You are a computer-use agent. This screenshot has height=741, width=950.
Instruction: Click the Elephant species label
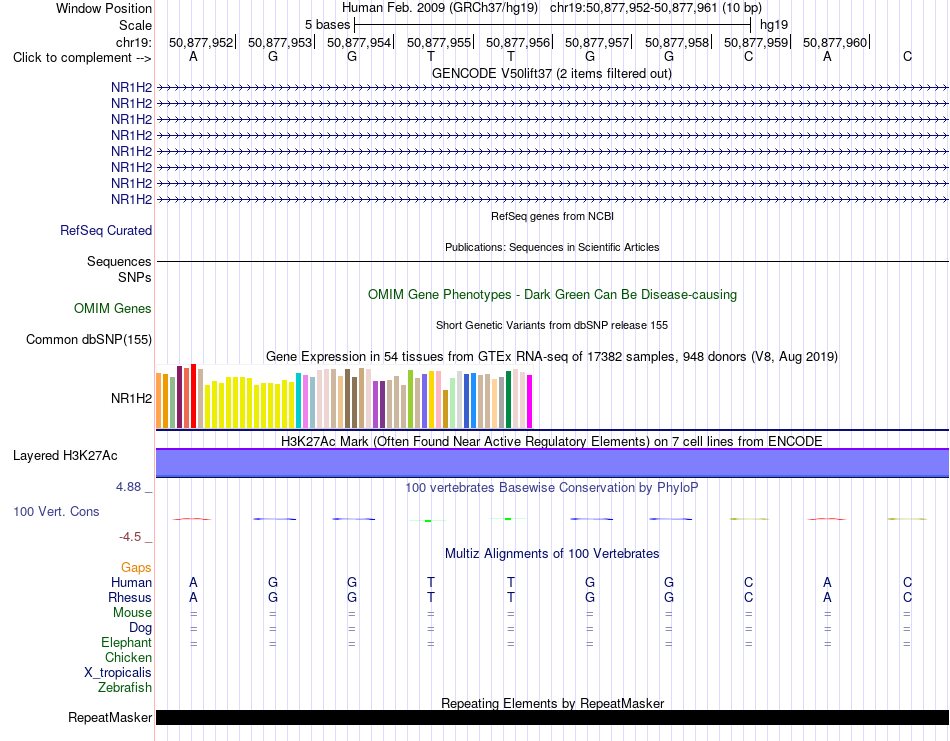126,642
